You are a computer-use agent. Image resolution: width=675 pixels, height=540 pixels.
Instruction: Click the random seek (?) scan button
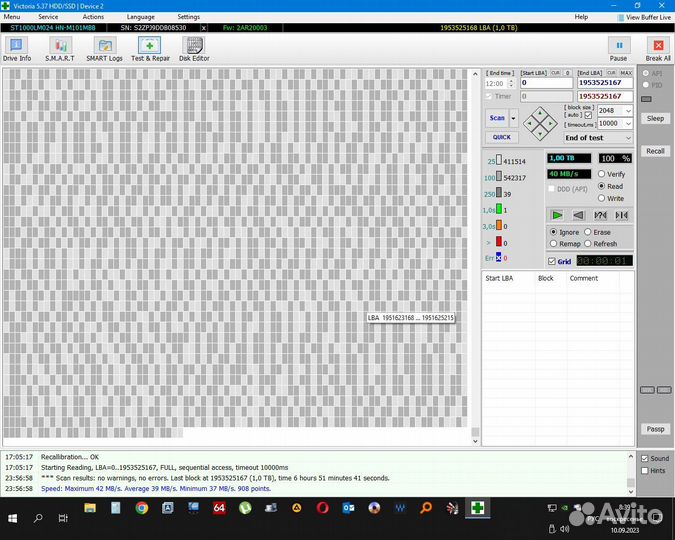pyautogui.click(x=600, y=215)
